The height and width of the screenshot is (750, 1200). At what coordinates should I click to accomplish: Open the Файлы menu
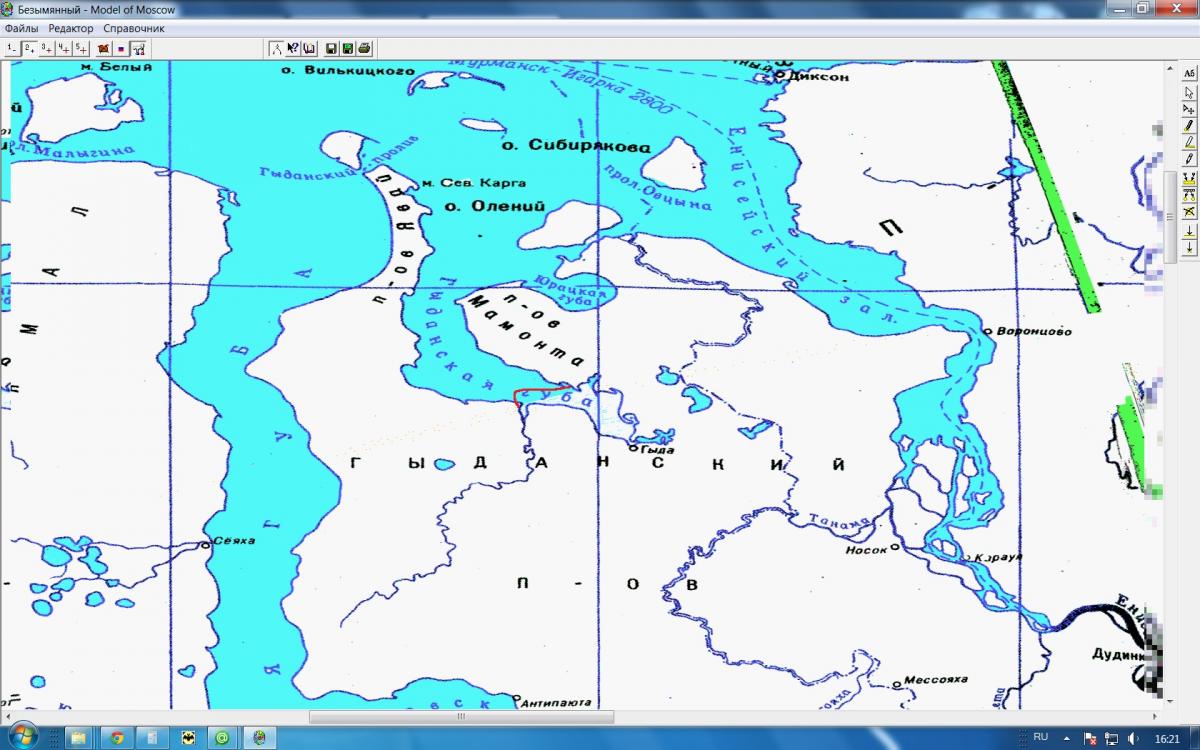[x=21, y=29]
